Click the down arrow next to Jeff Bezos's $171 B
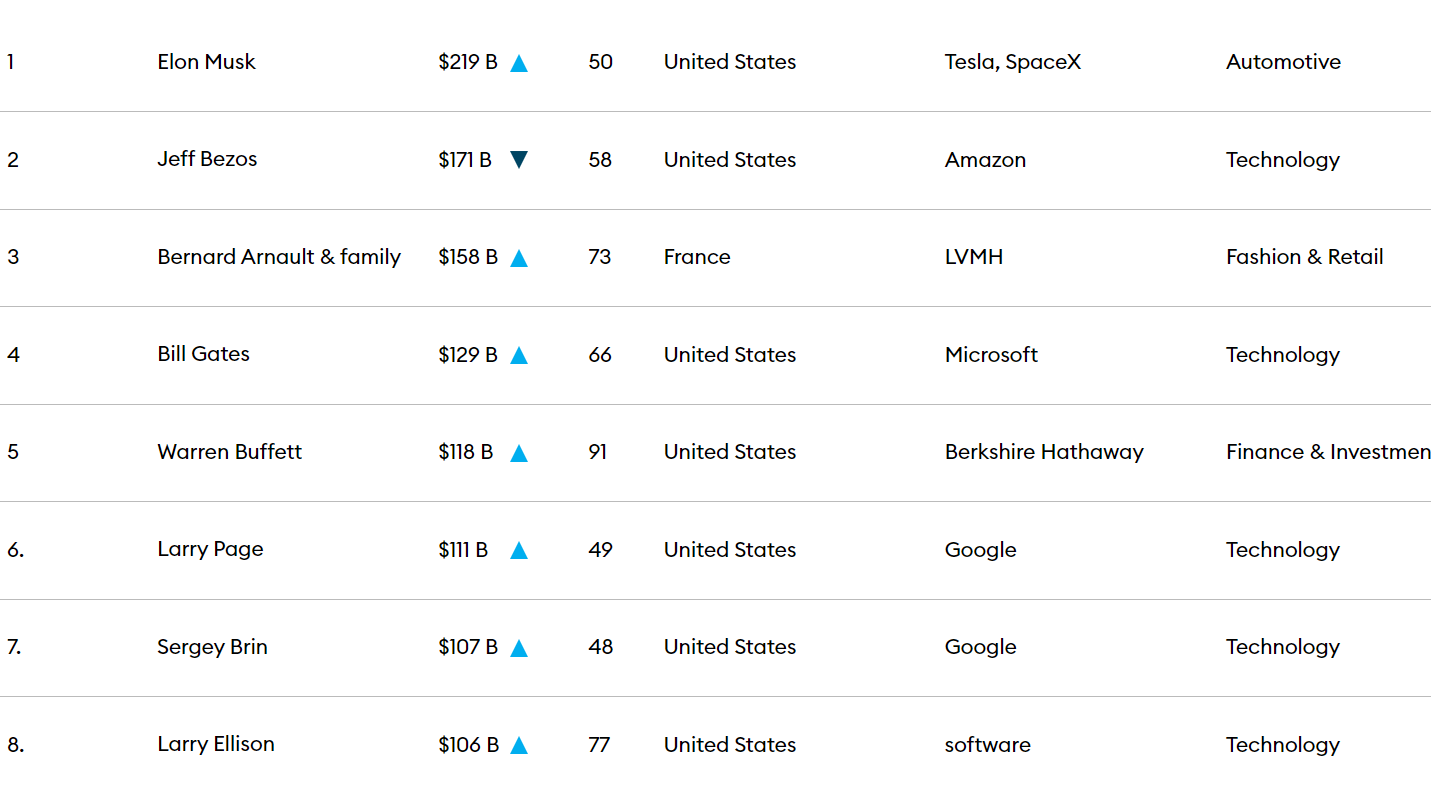 pos(518,160)
